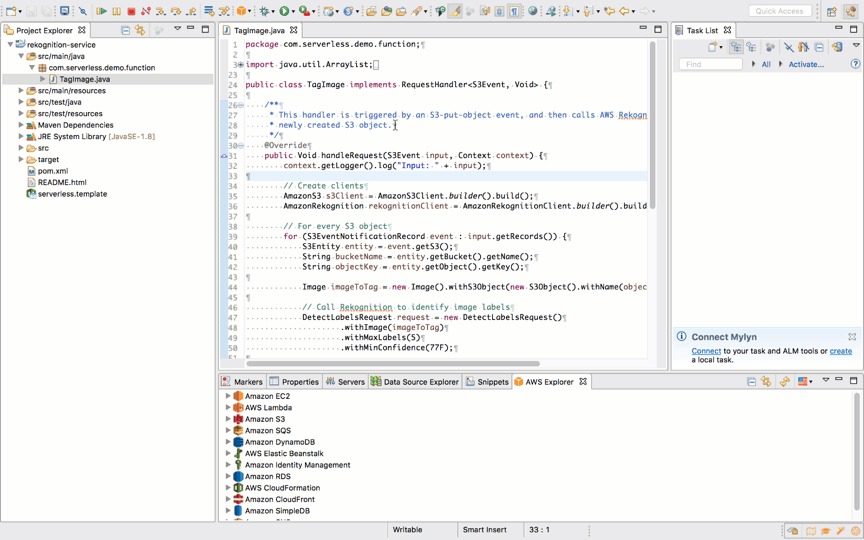The height and width of the screenshot is (540, 864).
Task: Click the Connect link in Mylyn panel
Action: pos(705,351)
